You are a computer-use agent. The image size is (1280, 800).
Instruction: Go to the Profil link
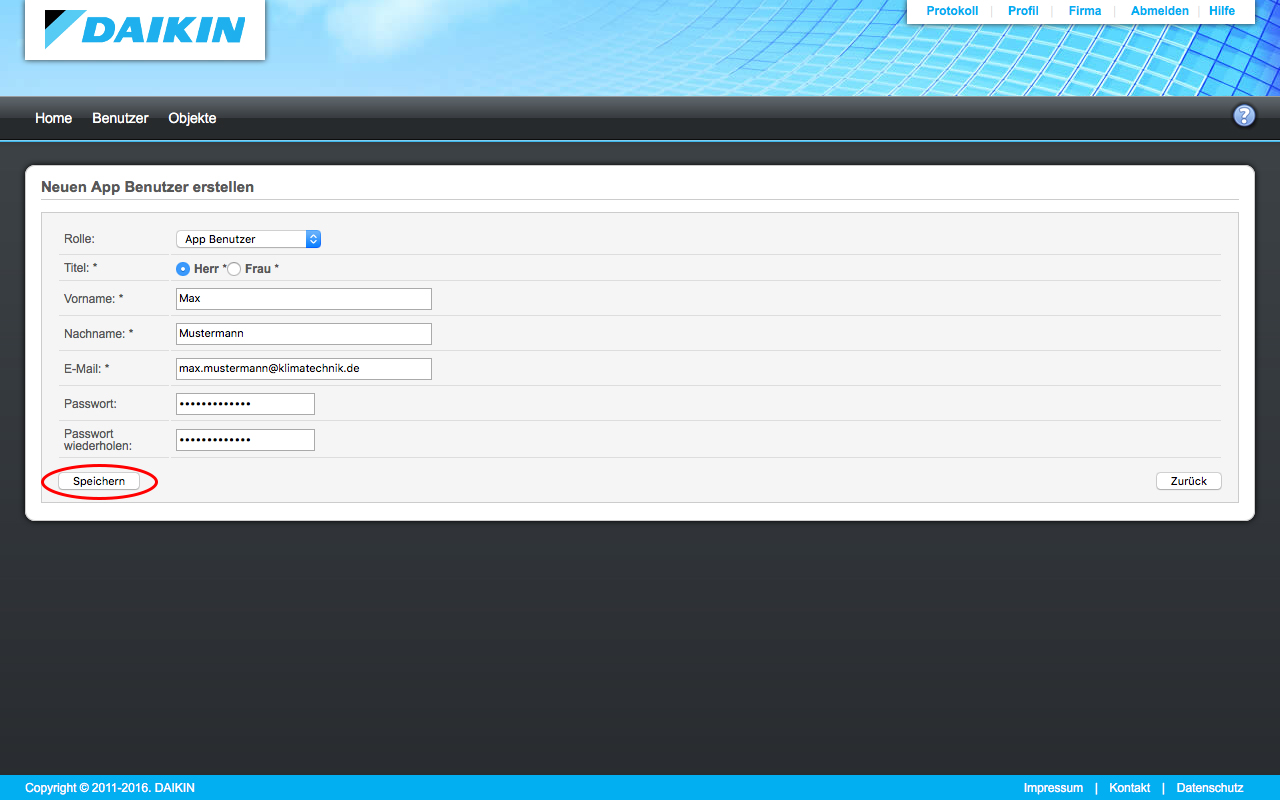pos(1023,11)
